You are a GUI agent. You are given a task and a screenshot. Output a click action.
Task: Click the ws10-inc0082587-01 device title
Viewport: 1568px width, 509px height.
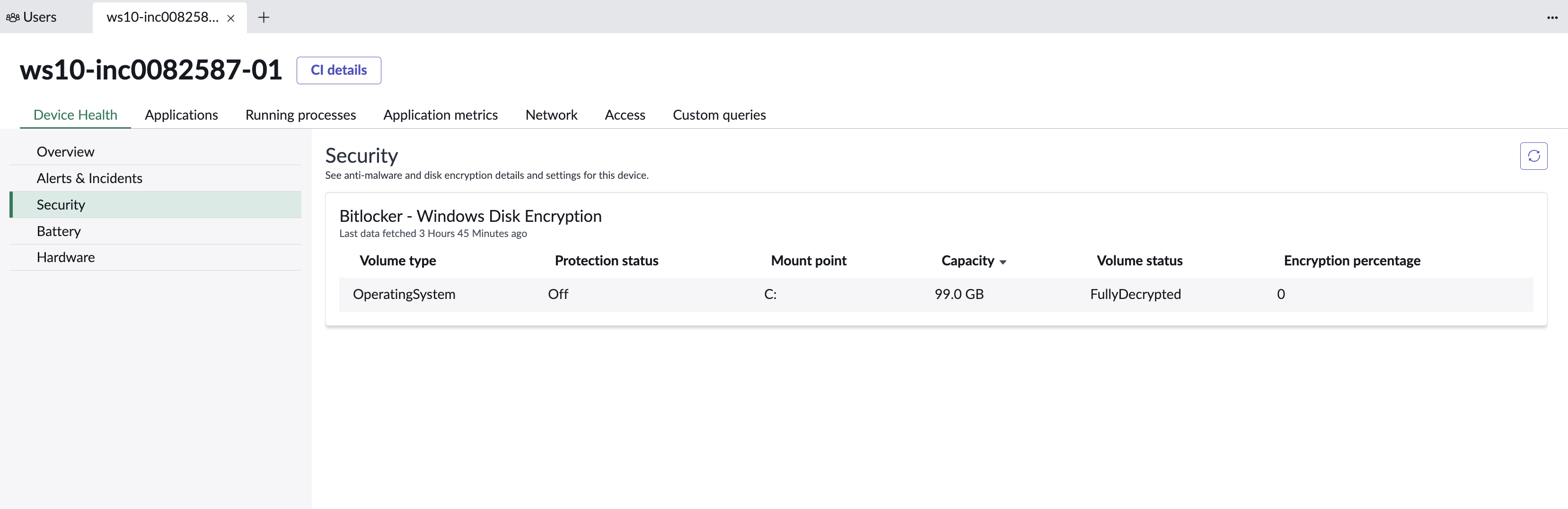click(151, 70)
